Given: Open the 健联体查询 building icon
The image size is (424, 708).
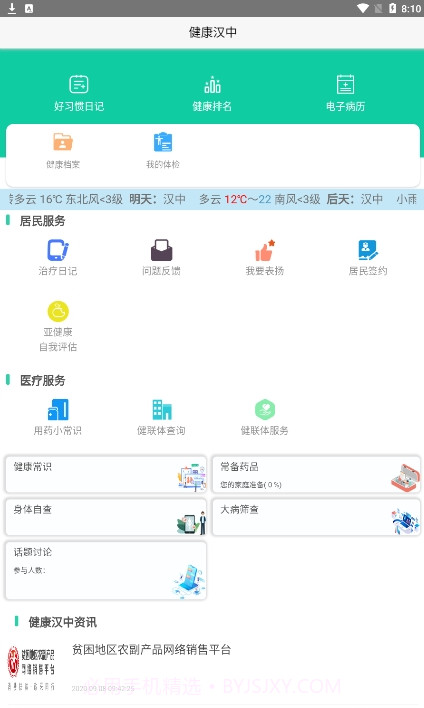Looking at the screenshot, I should 161,410.
